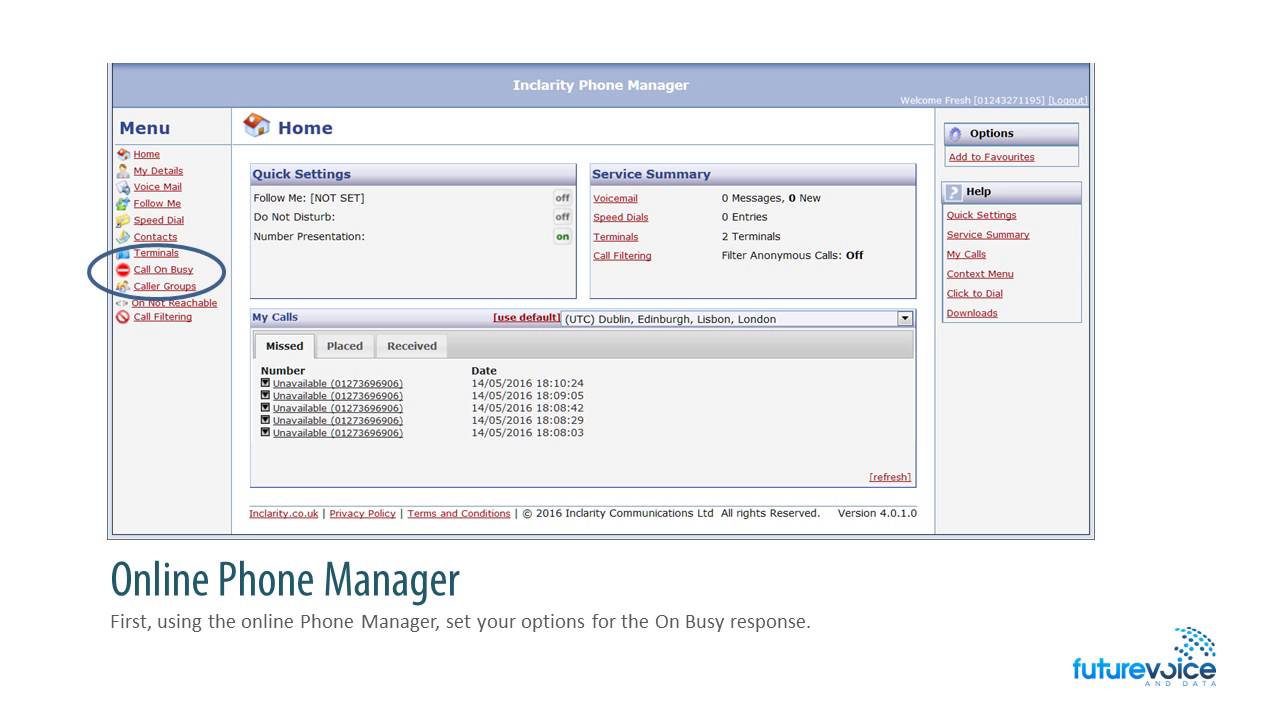Open the Voice Mail menu link
Viewport: 1280px width, 720px height.
(x=158, y=187)
